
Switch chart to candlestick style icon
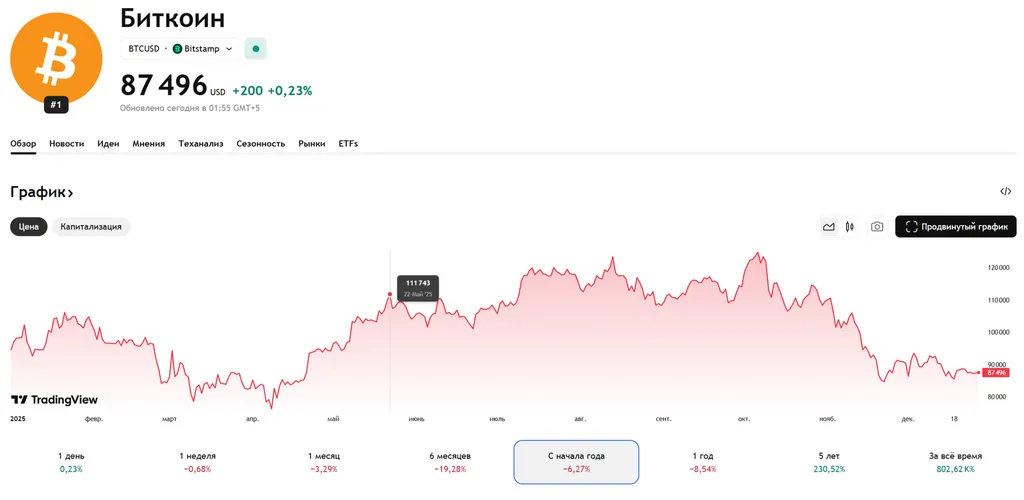click(x=849, y=227)
